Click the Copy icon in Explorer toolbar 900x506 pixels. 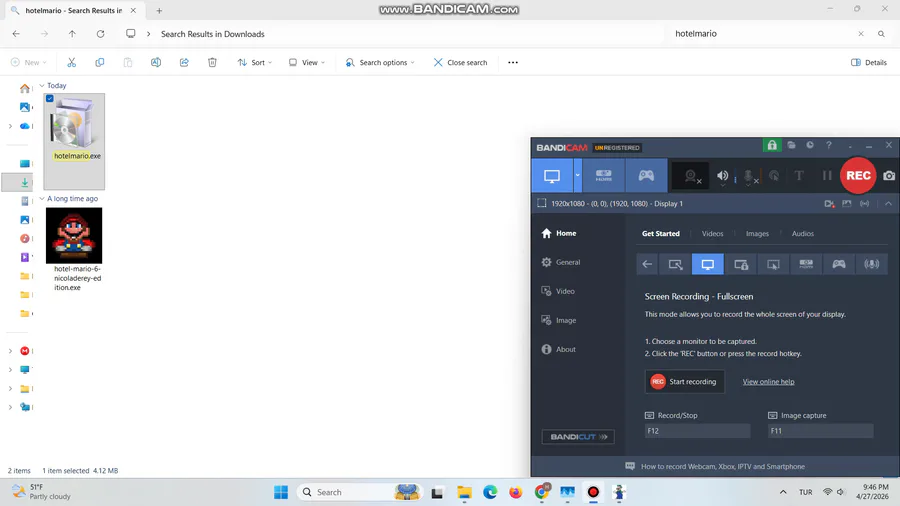99,63
